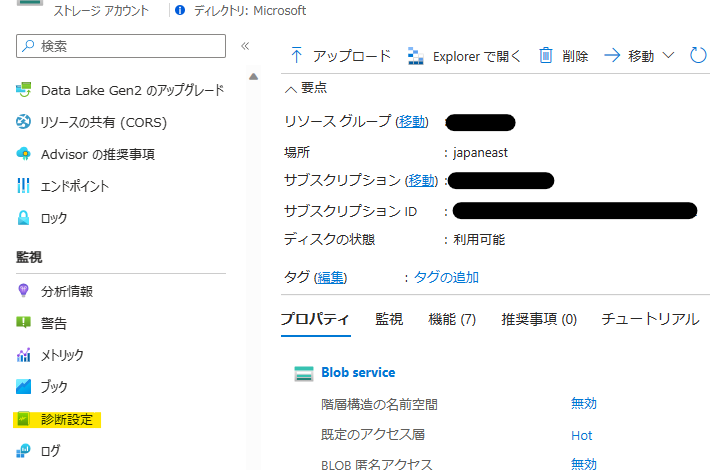The width and height of the screenshot is (710, 470).
Task: Click the upload arrow icon
Action: coord(297,55)
